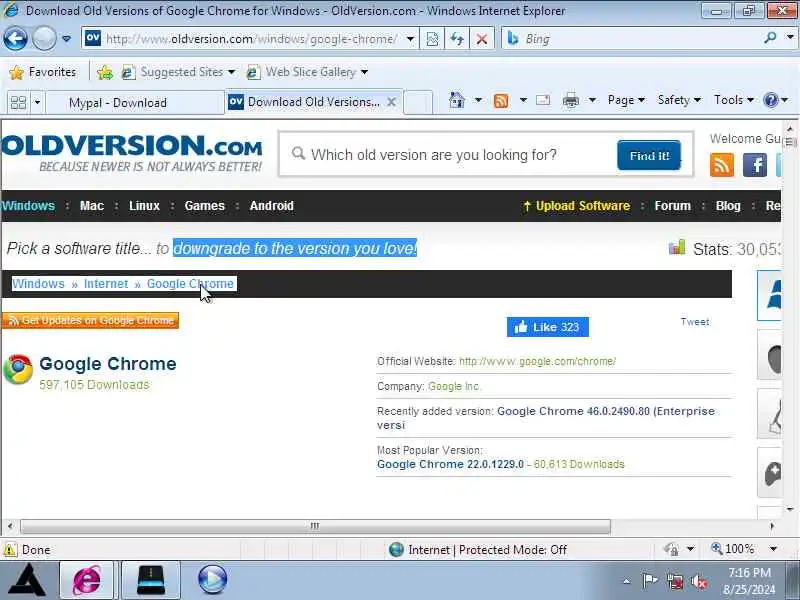Open the search provider dropdown arrow
This screenshot has width=800, height=600.
[790, 37]
